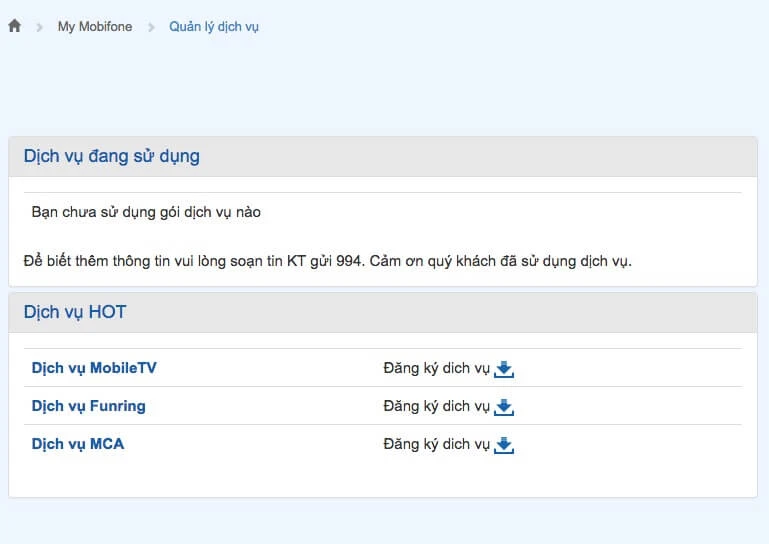
Task: Click download icon for Dịch vụ MobileTV
Action: coord(504,369)
